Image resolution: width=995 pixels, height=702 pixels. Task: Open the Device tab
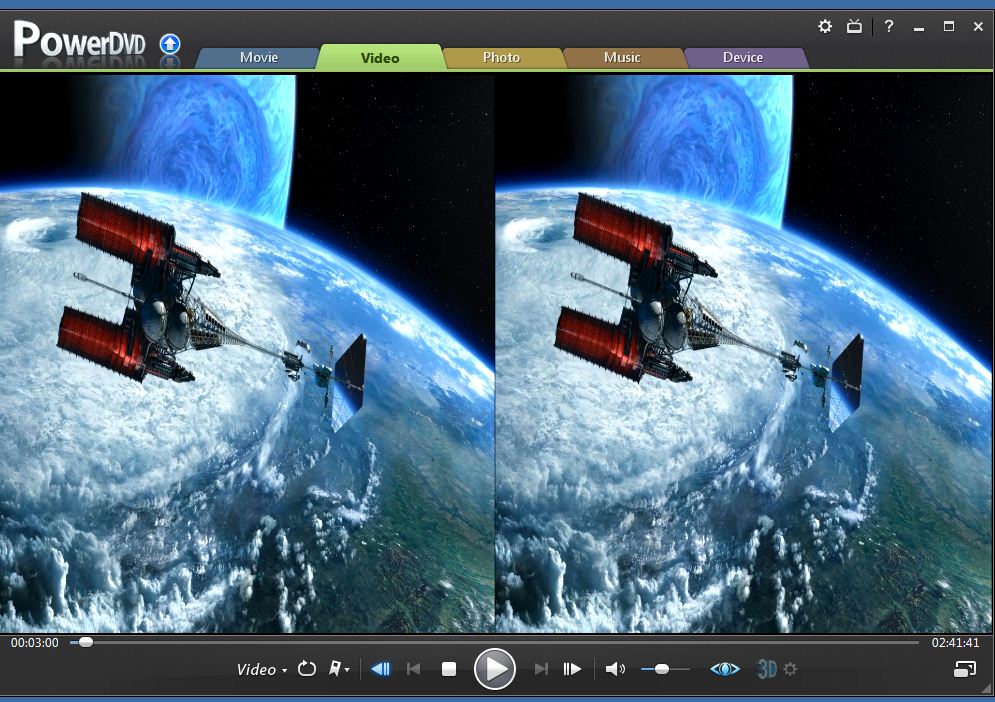tap(743, 57)
